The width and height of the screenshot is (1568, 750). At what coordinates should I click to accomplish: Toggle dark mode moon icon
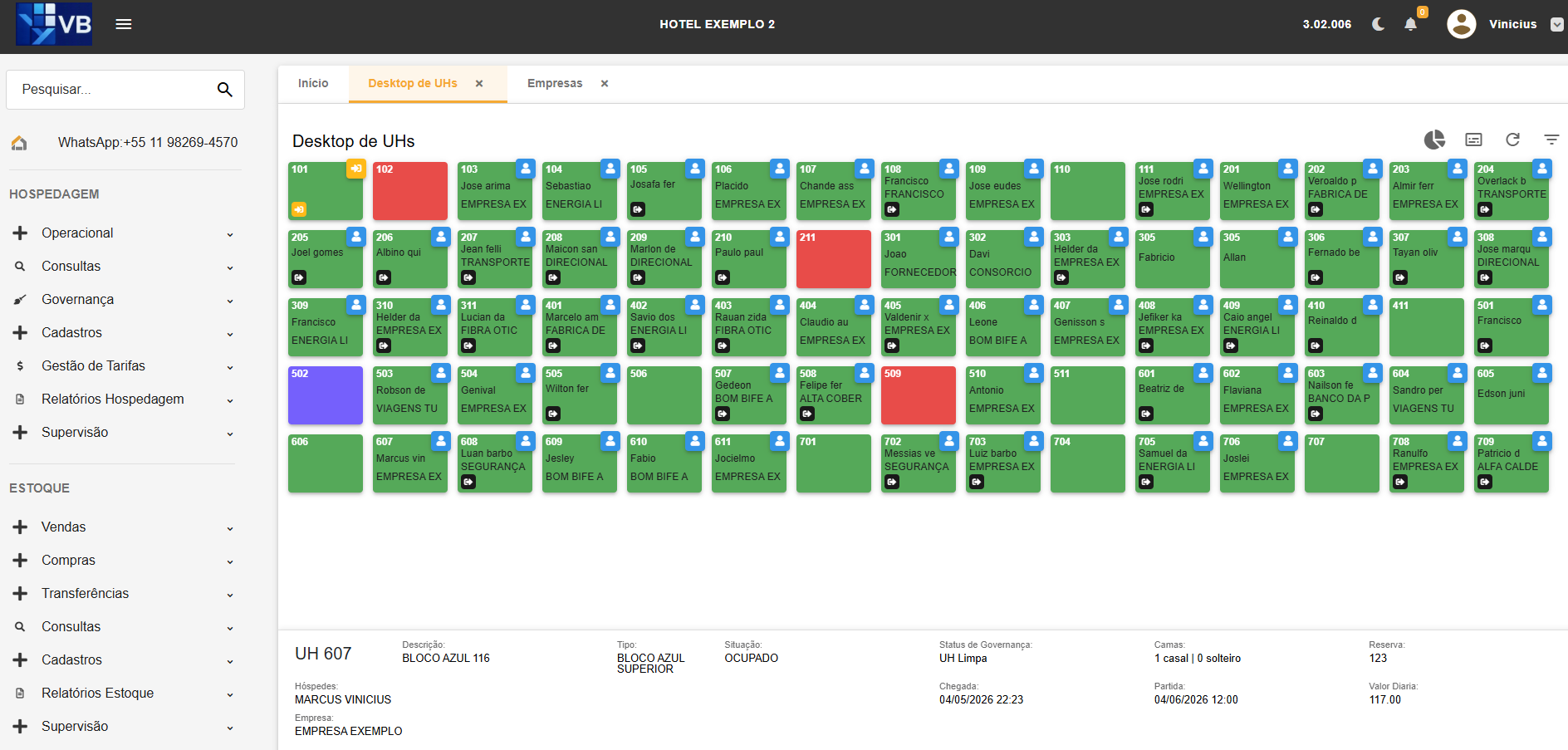(x=1379, y=24)
